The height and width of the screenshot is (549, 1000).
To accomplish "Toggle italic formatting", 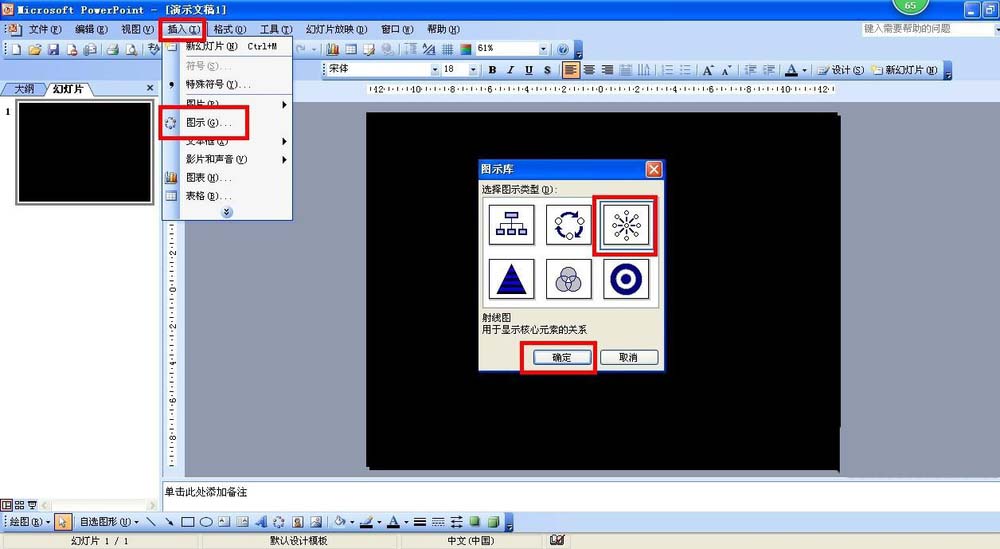I will pos(510,70).
